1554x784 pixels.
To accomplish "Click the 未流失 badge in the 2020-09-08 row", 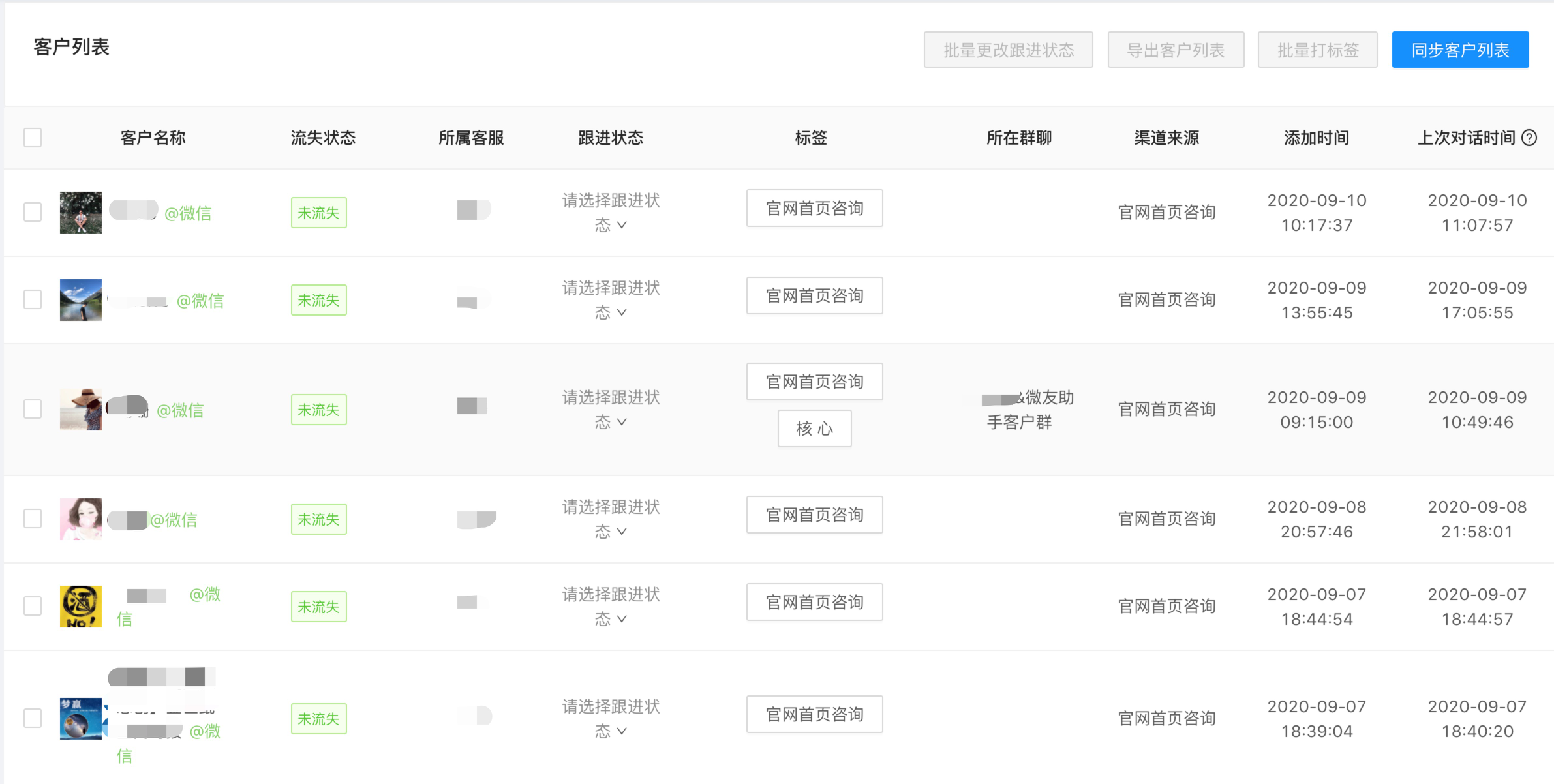I will [318, 519].
